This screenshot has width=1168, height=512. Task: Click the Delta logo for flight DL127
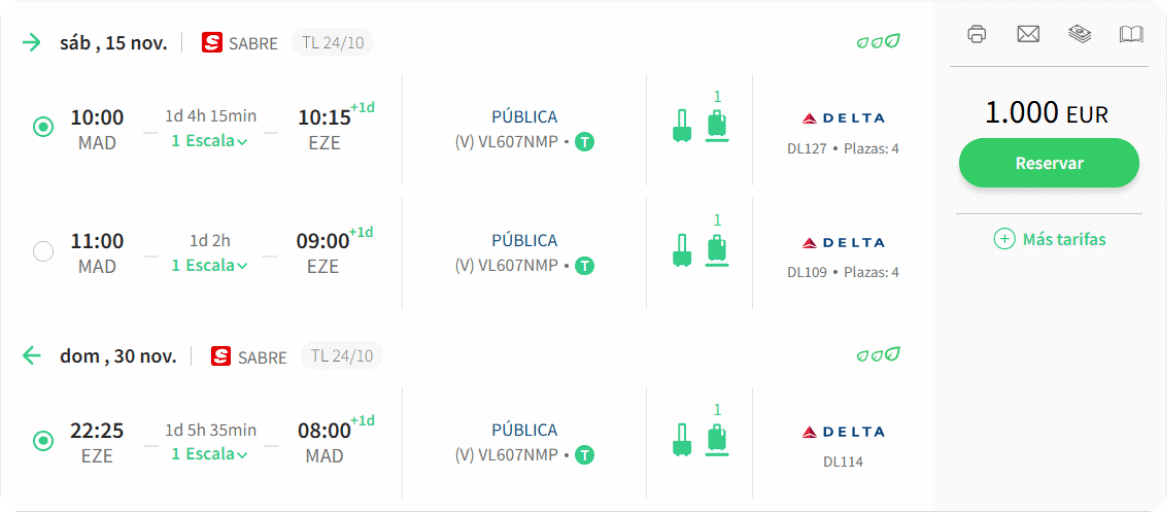tap(843, 118)
